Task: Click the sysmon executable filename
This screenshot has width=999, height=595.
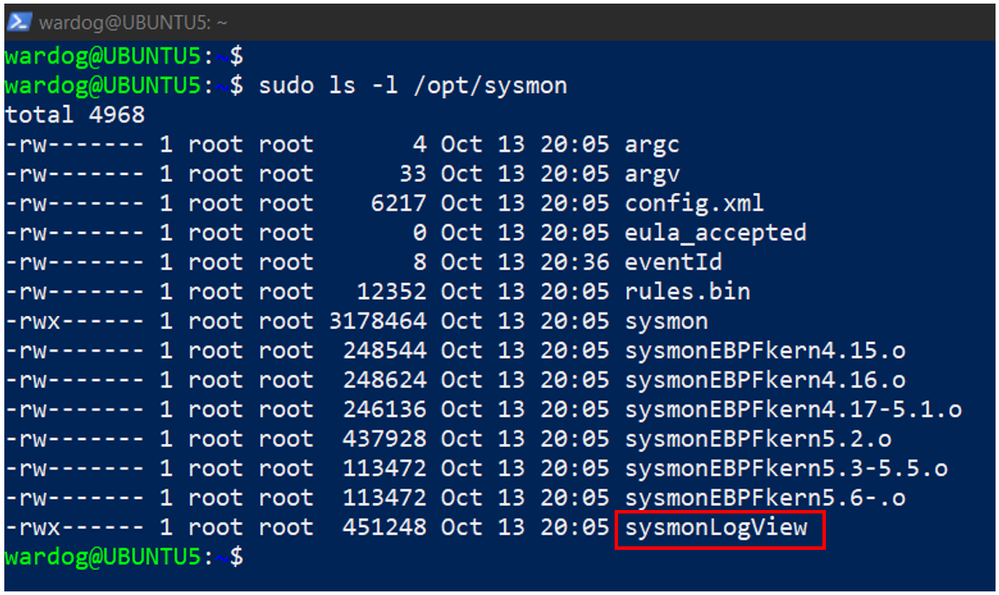Action: [666, 322]
